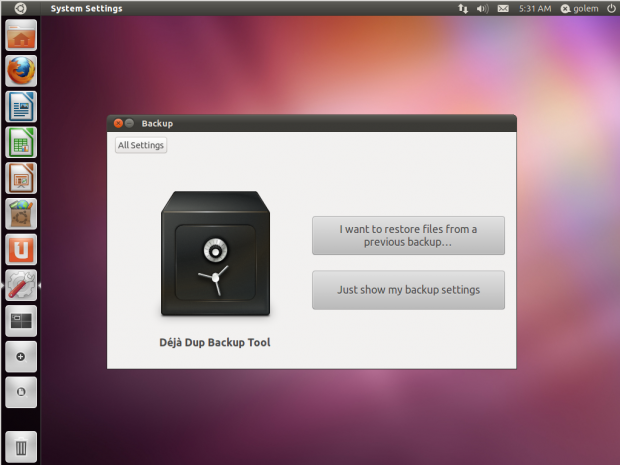Viewport: 620px width, 465px height.
Task: Open the Files lens in the launcher
Action: click(x=21, y=391)
